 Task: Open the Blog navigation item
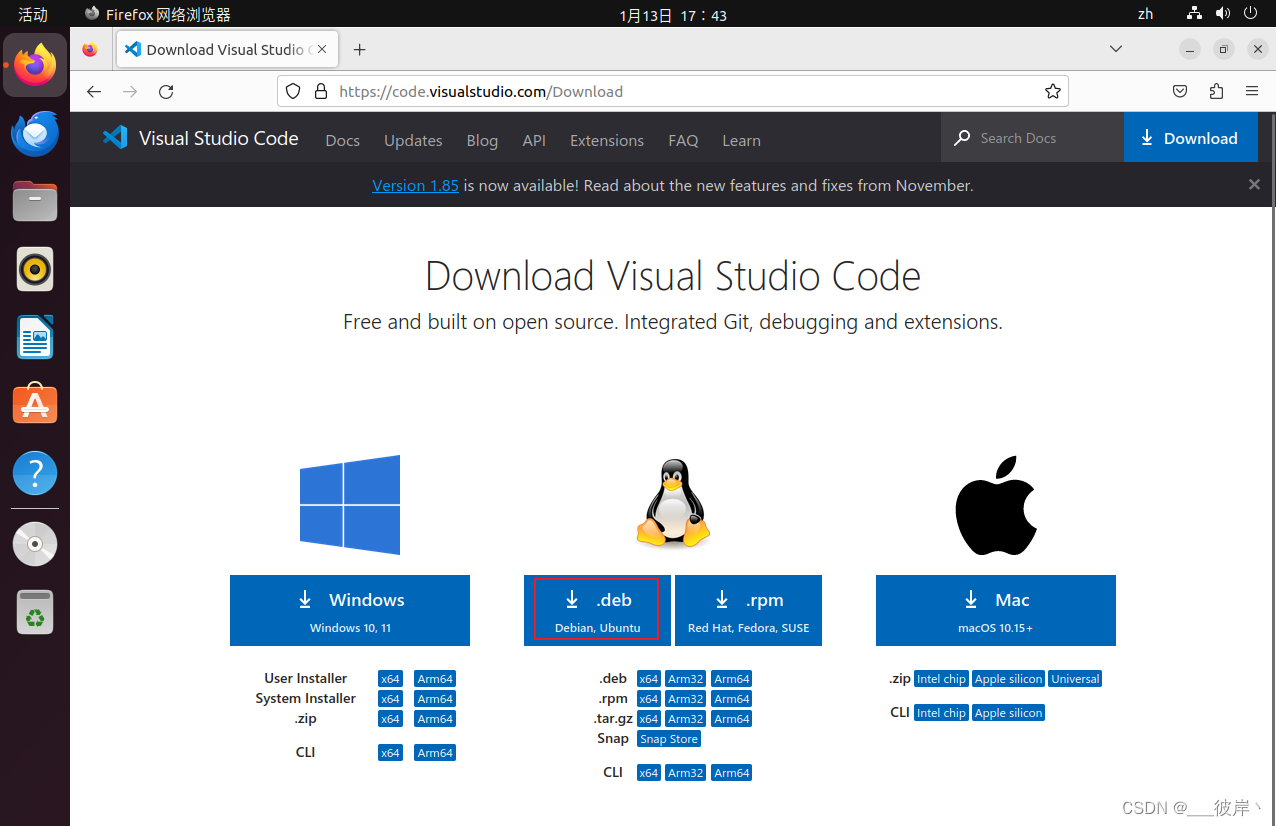coord(482,140)
